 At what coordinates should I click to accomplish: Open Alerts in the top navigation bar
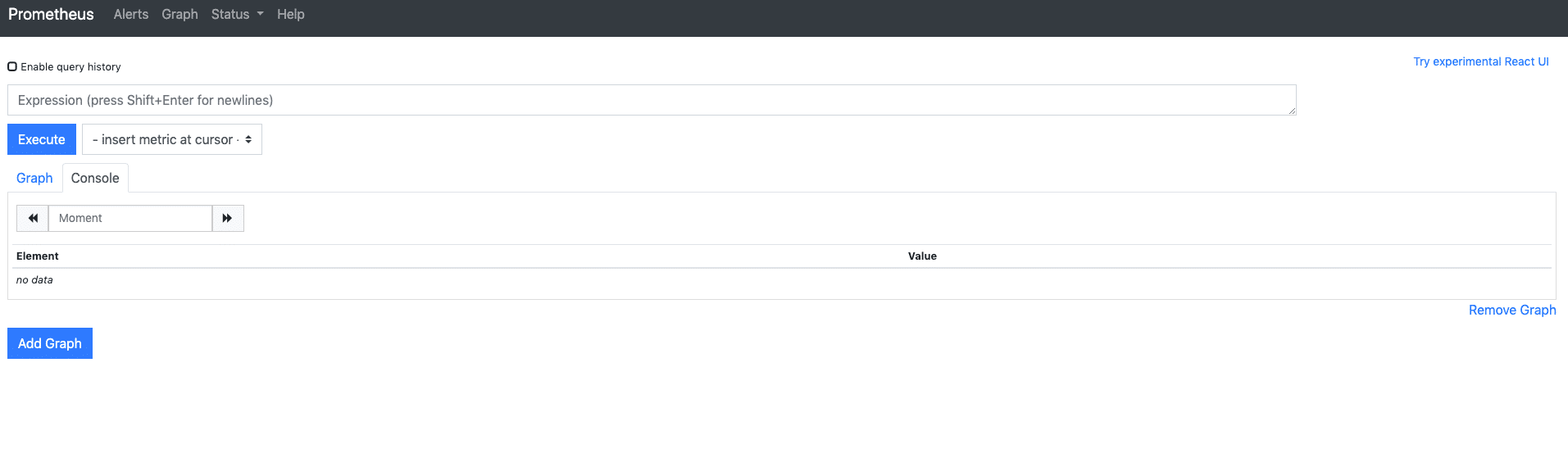click(x=131, y=14)
